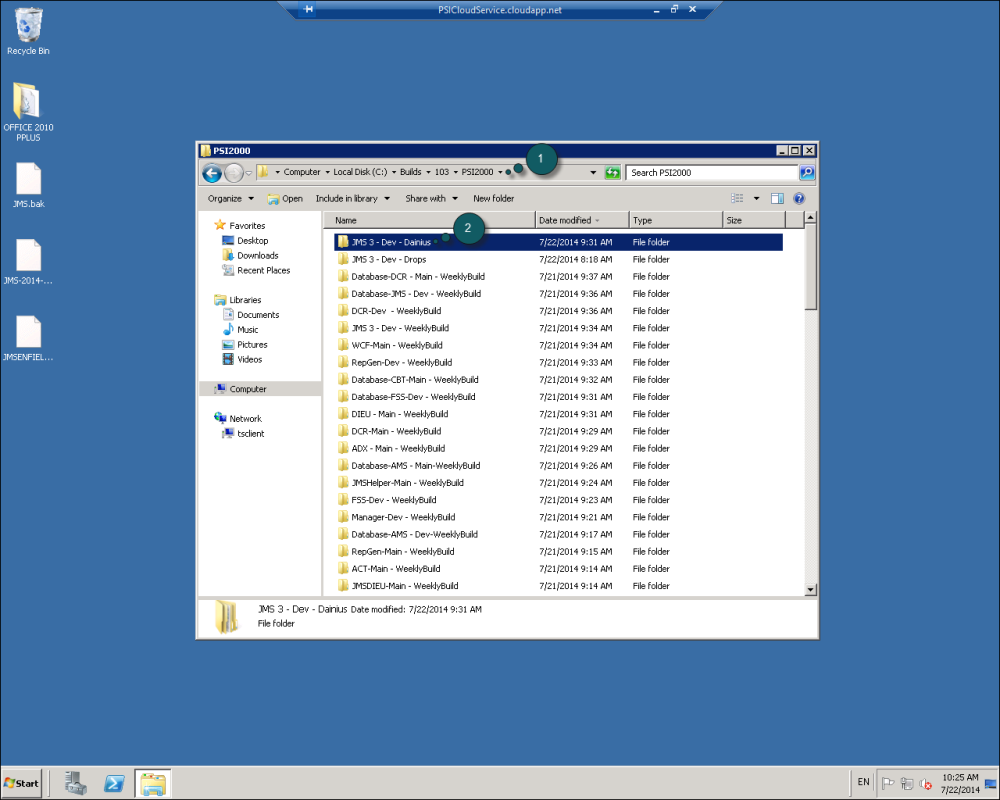Image resolution: width=1000 pixels, height=800 pixels.
Task: Open the view options dropdown arrow
Action: 756,198
